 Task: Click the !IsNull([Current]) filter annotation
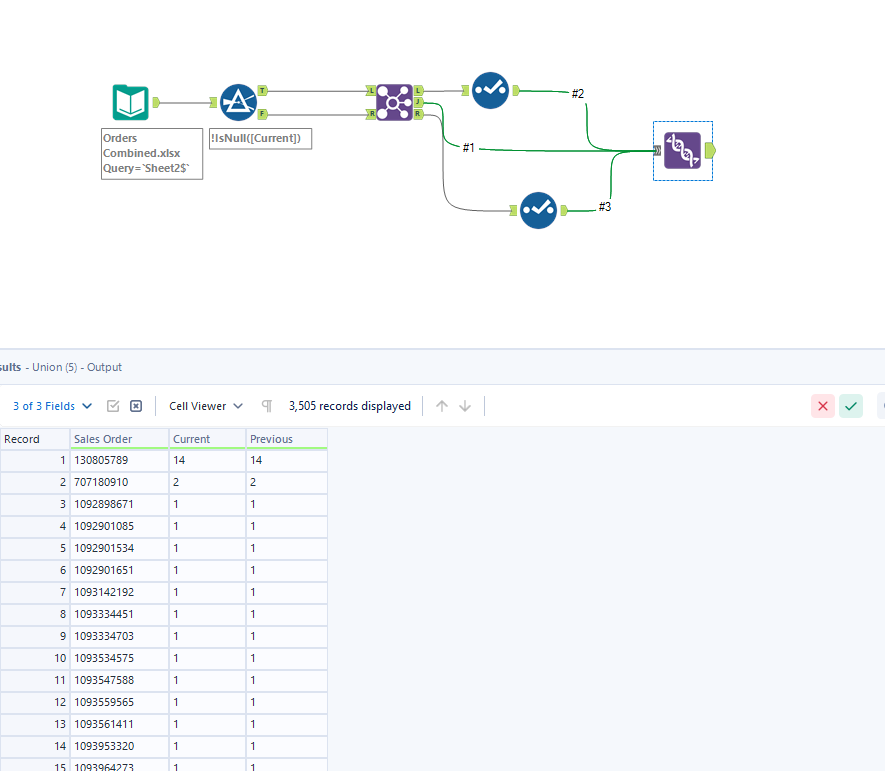(260, 139)
